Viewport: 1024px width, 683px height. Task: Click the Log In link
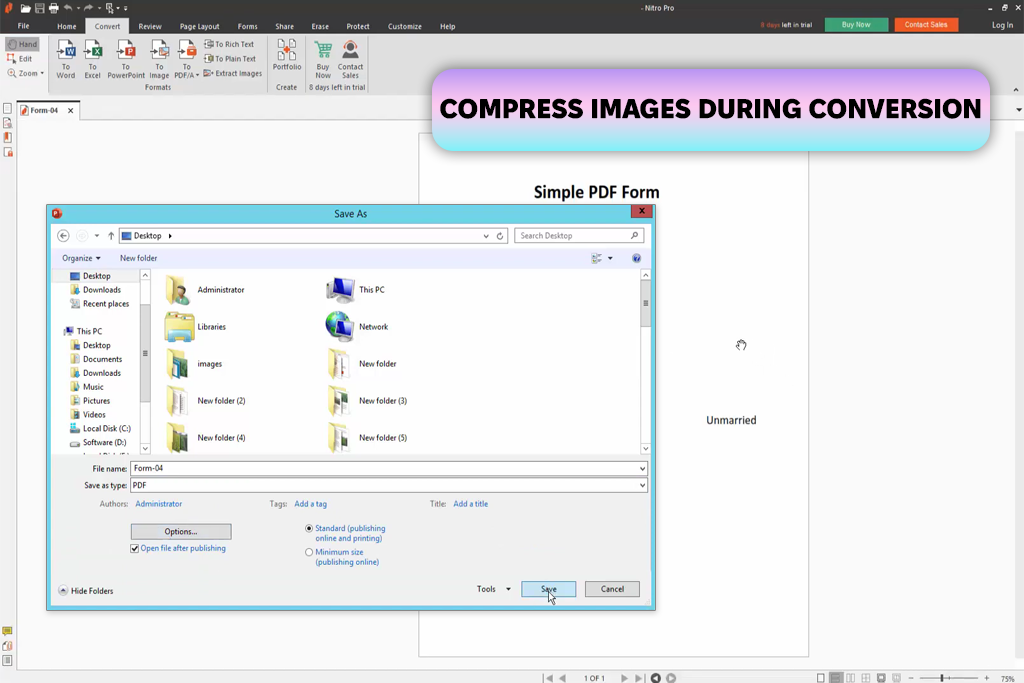tap(1002, 25)
